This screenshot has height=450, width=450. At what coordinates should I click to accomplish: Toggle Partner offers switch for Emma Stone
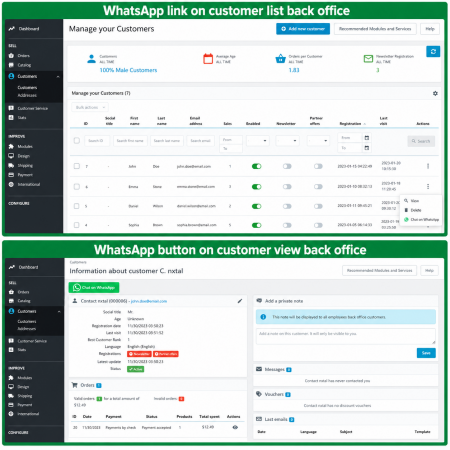pos(318,187)
